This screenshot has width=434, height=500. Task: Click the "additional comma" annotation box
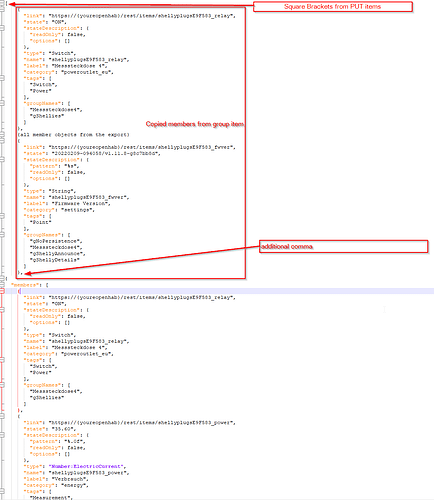[x=343, y=246]
